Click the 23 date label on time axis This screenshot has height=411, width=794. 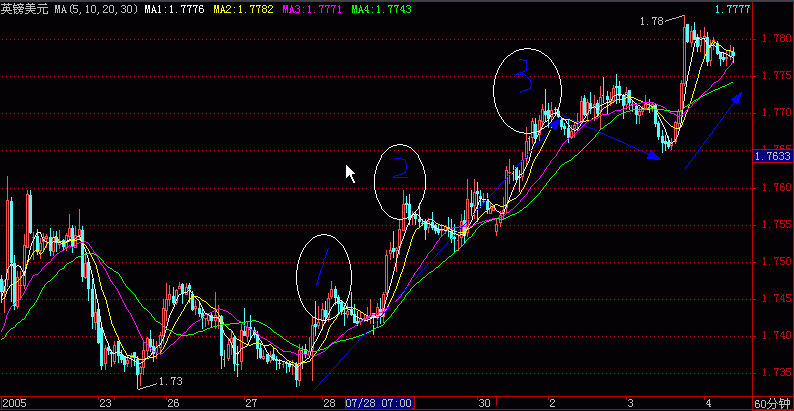coord(105,403)
